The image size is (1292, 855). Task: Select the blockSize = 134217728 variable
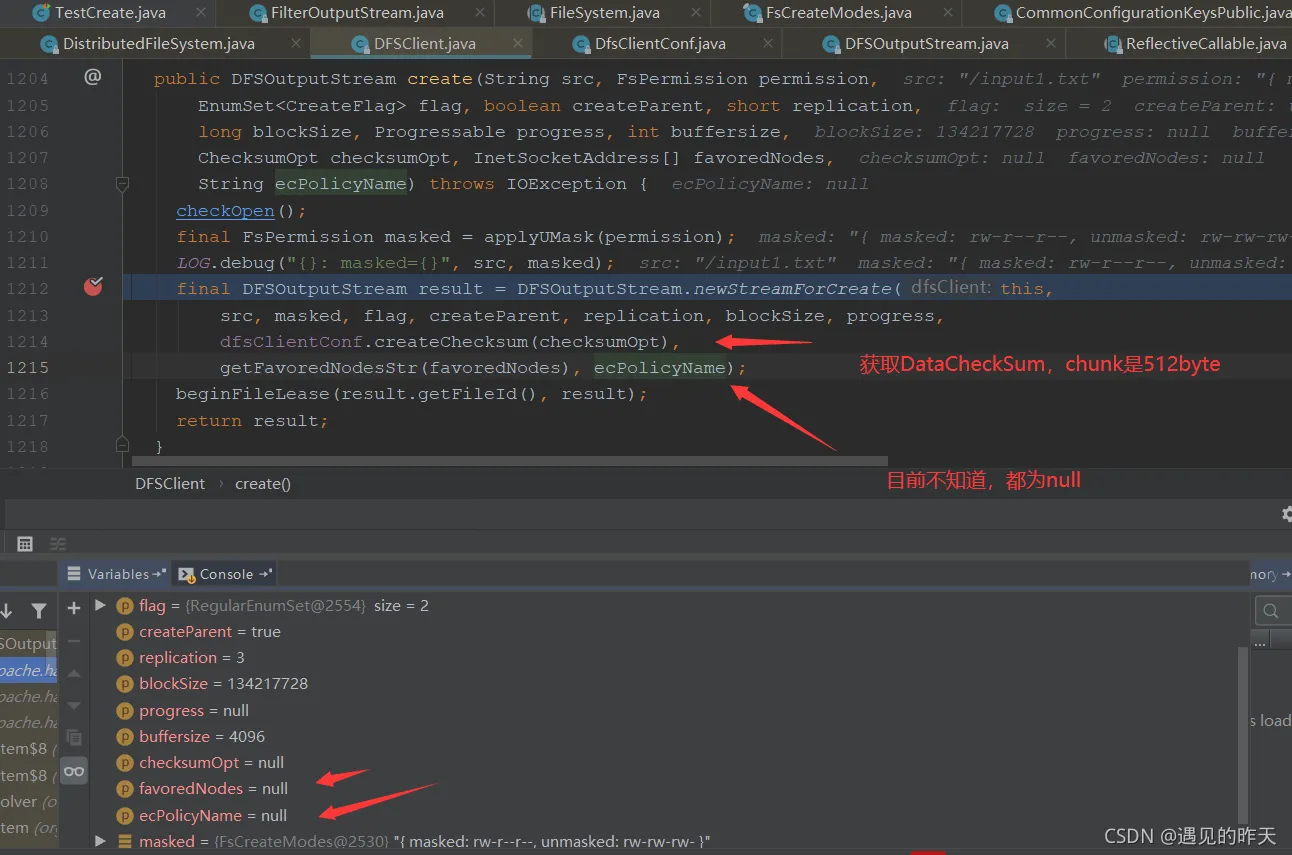point(212,684)
